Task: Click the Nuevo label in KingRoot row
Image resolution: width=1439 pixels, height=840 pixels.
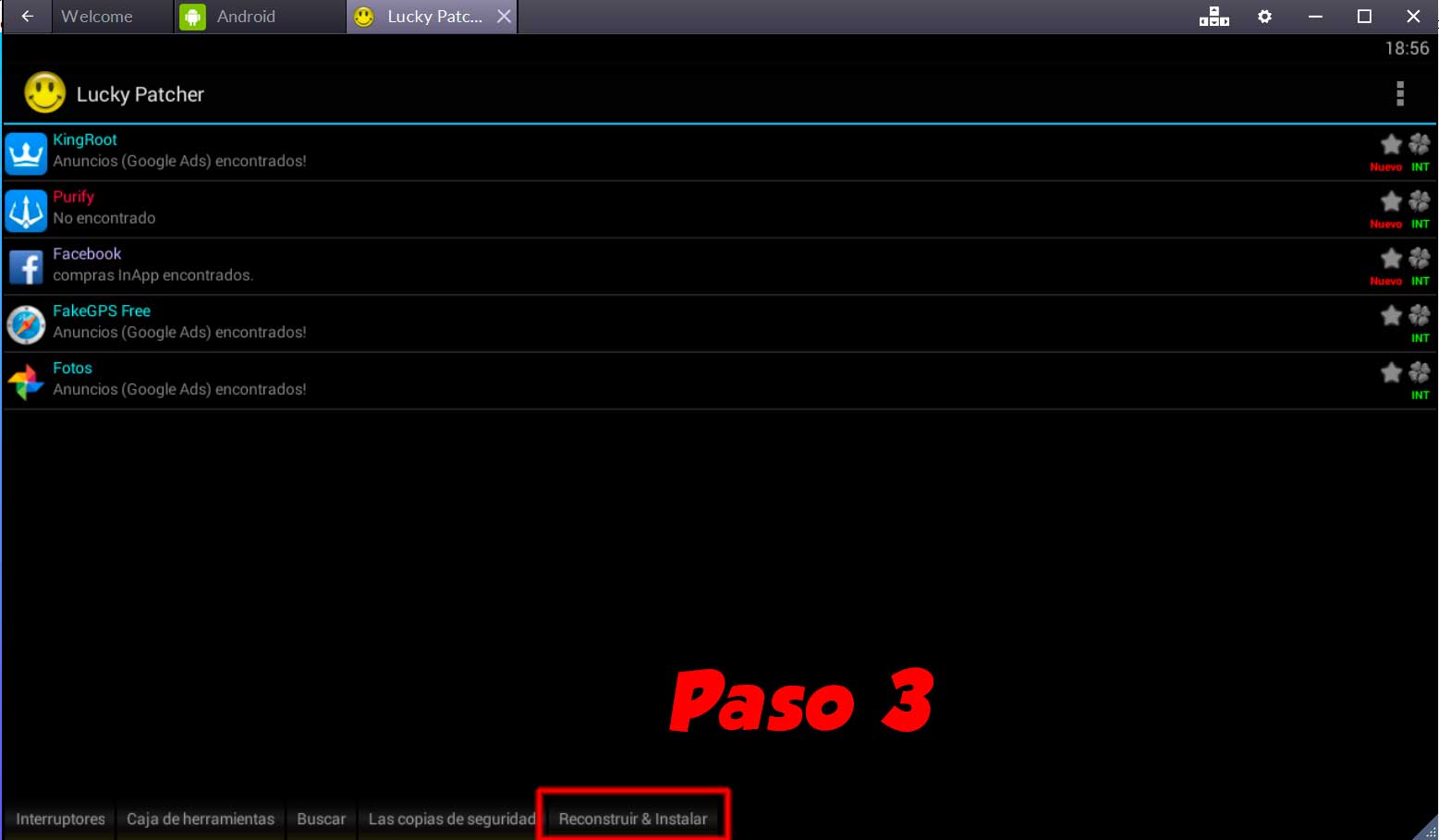Action: coord(1385,167)
